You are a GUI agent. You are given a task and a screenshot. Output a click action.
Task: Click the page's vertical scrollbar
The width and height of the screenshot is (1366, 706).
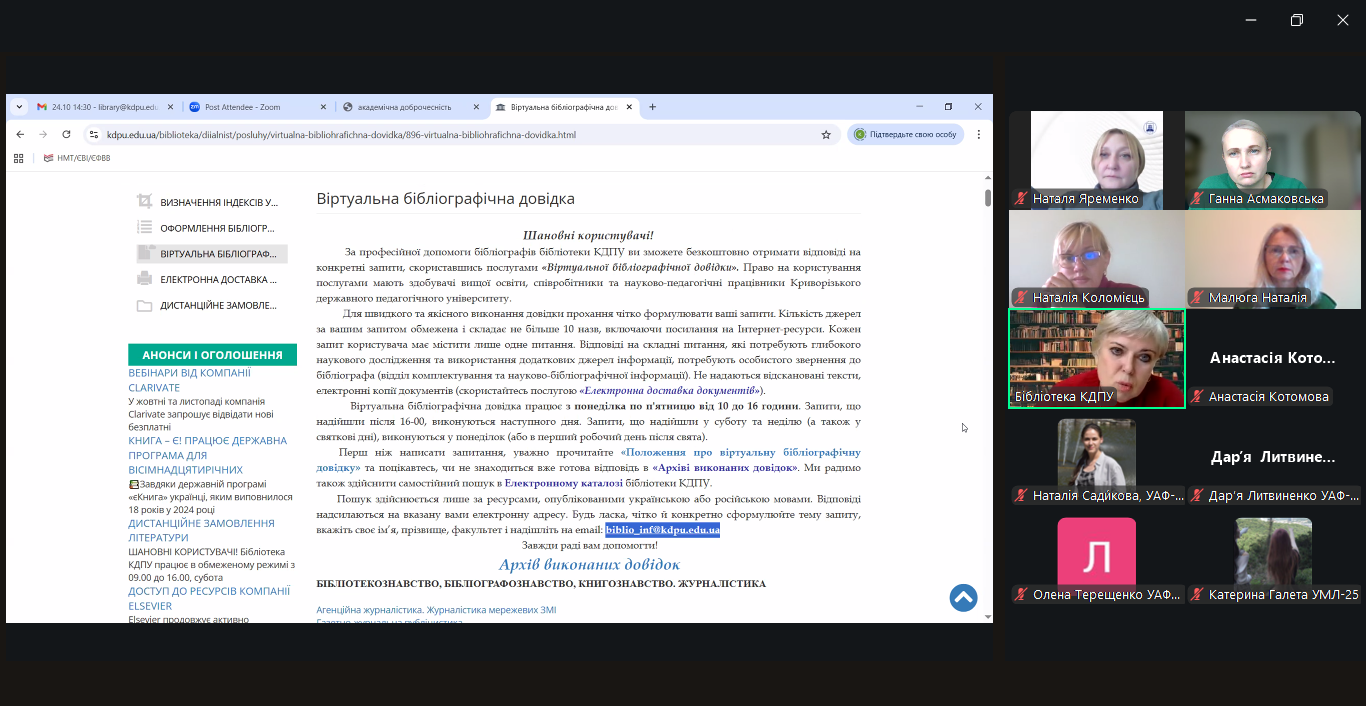[988, 400]
